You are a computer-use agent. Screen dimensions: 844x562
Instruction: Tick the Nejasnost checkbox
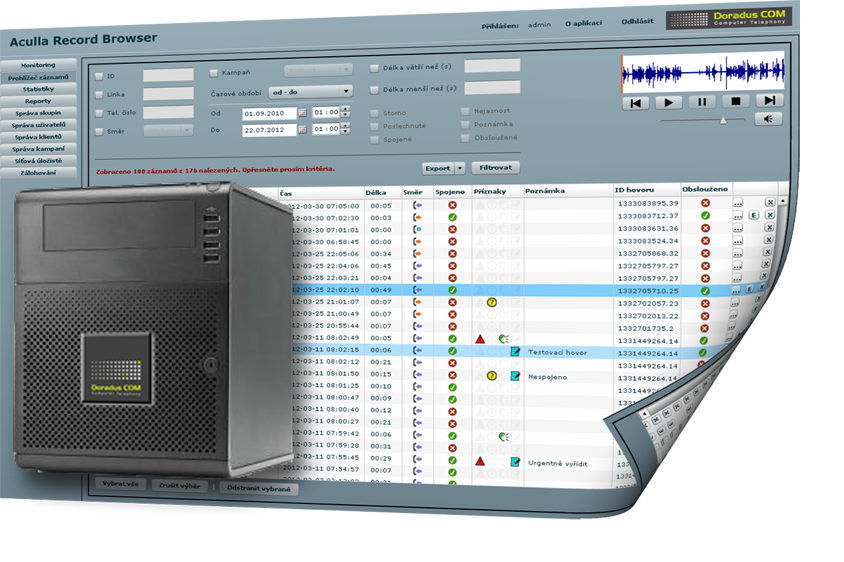pyautogui.click(x=466, y=111)
